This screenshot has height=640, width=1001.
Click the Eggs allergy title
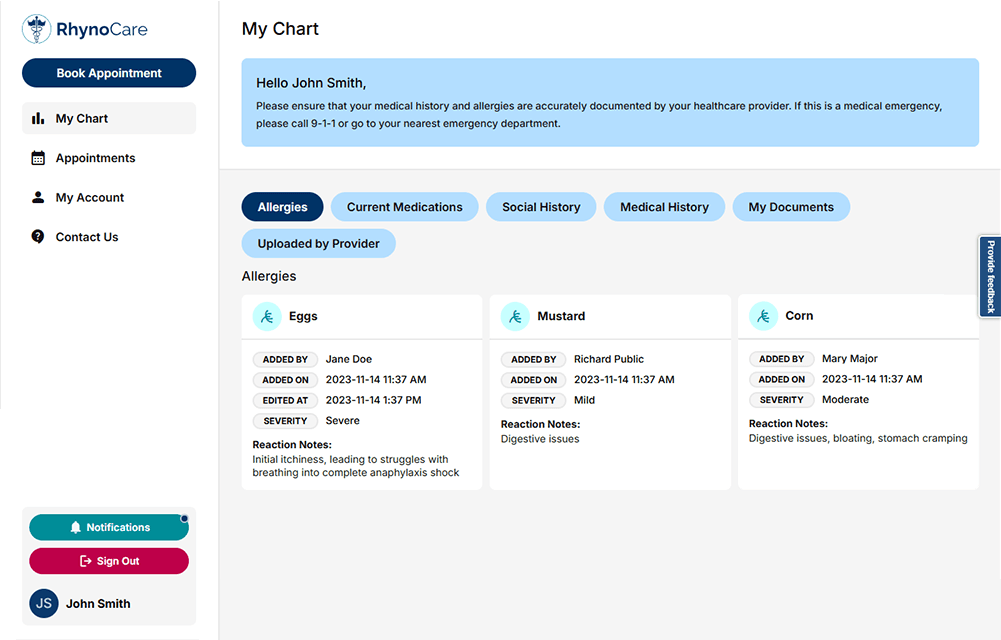303,316
